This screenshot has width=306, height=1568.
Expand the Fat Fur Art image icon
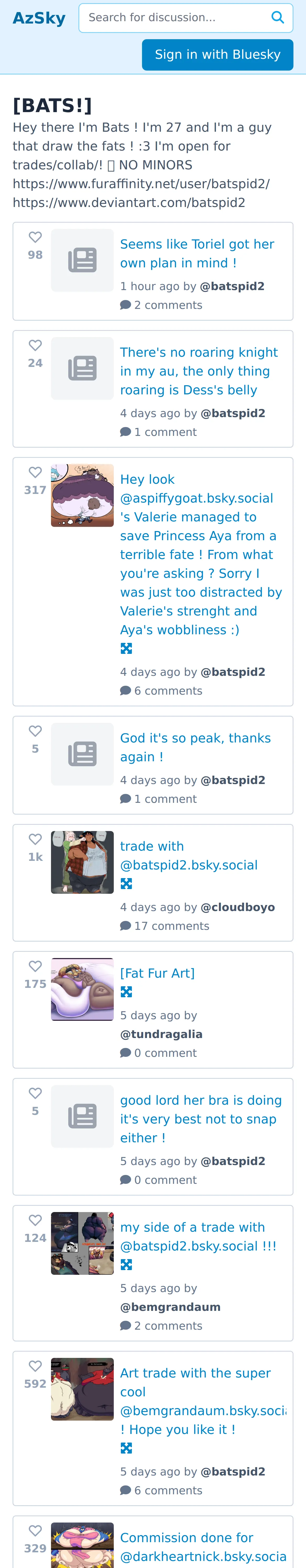126,992
